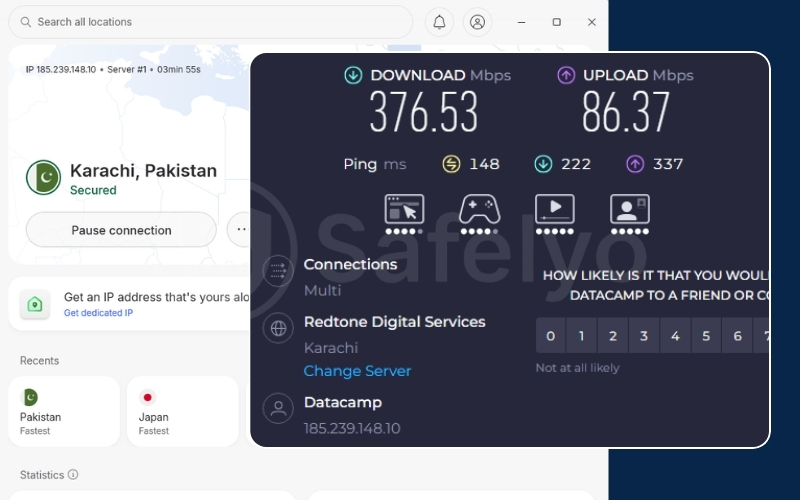The width and height of the screenshot is (800, 500).
Task: Open the account profile icon
Action: [x=477, y=22]
